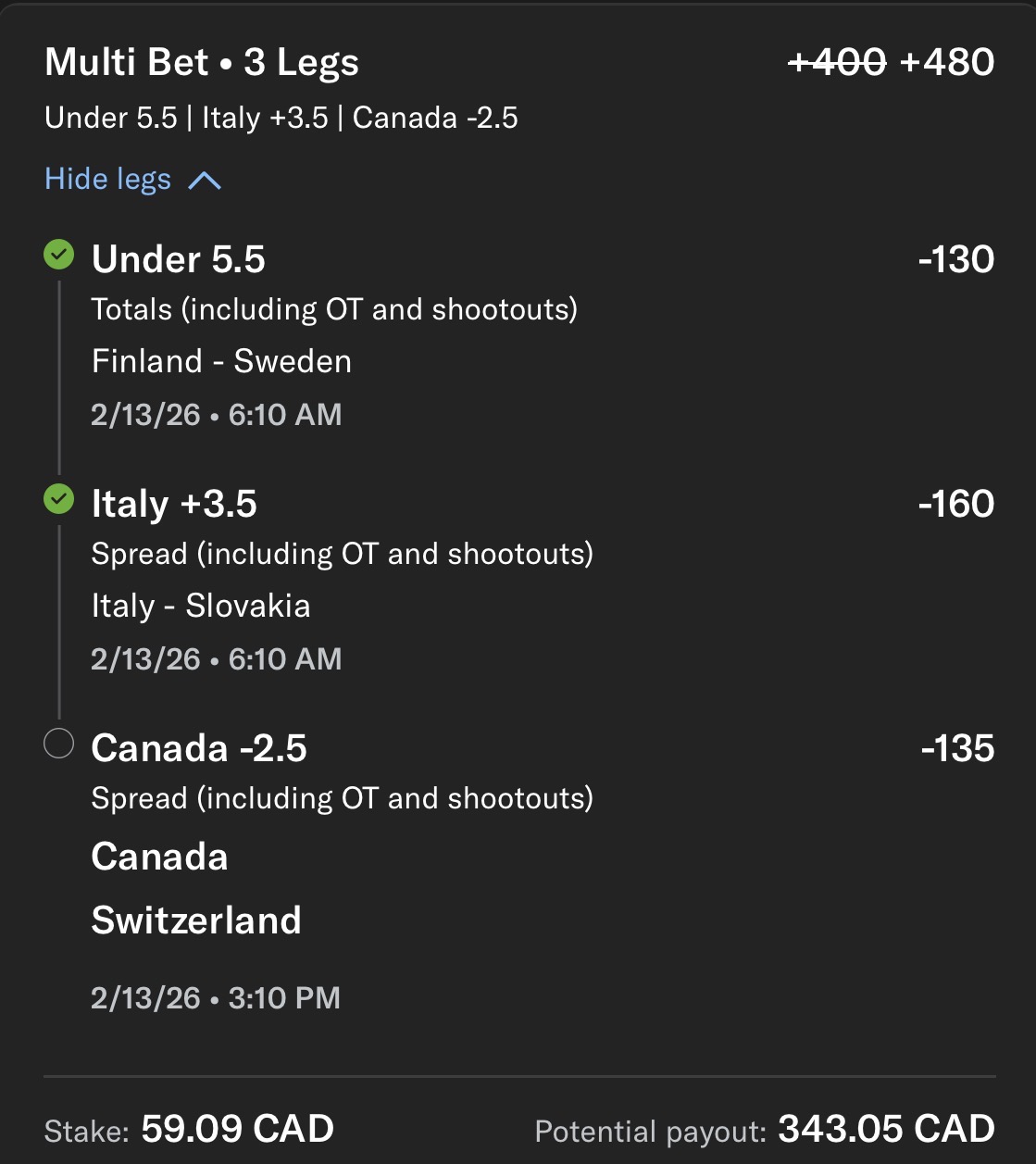Click the -160 odds for Italy +3.5
This screenshot has width=1036, height=1164.
[x=955, y=504]
